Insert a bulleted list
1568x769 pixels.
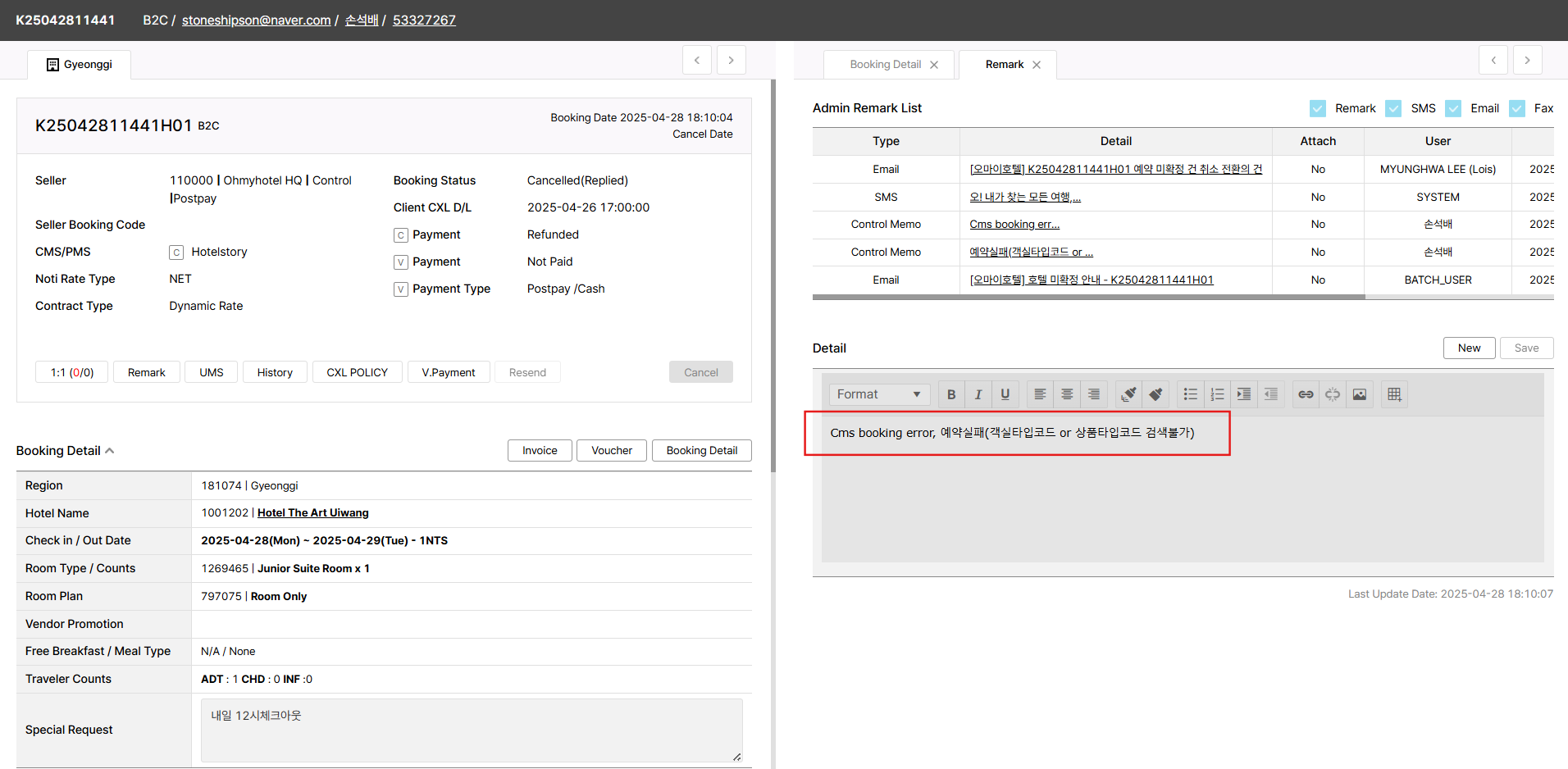point(1191,394)
